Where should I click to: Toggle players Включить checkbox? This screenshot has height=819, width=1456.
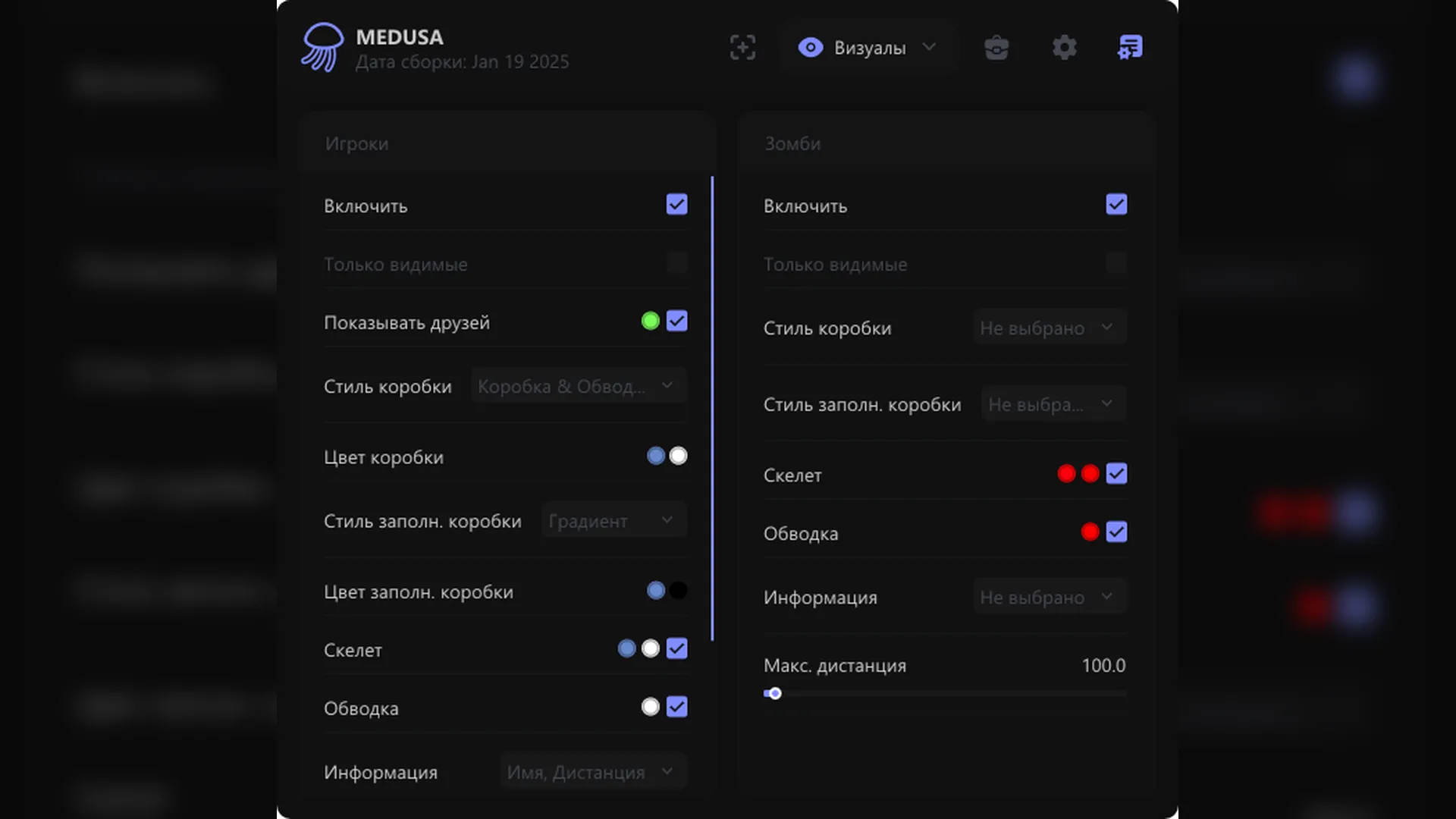click(x=676, y=205)
